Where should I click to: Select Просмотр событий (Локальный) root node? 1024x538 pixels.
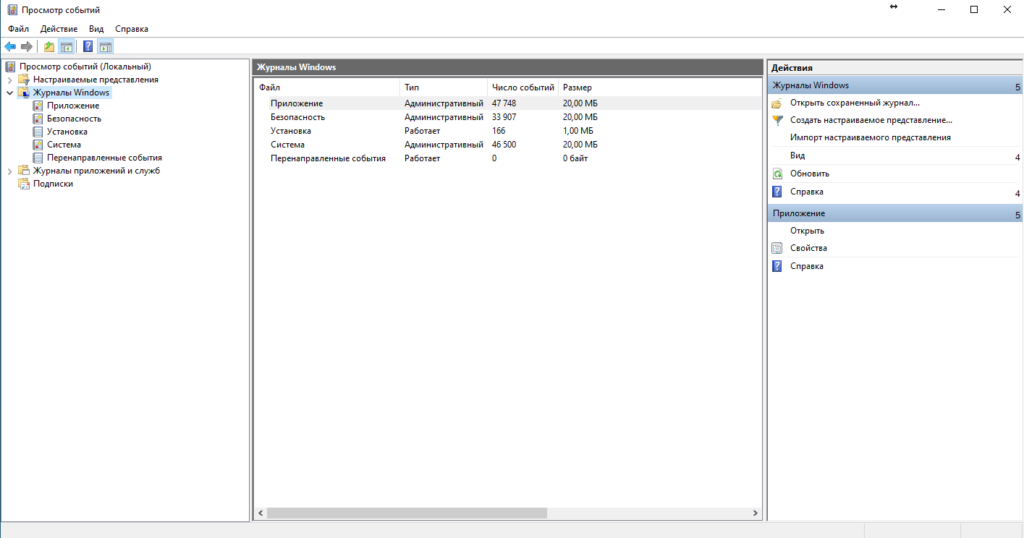tap(85, 66)
